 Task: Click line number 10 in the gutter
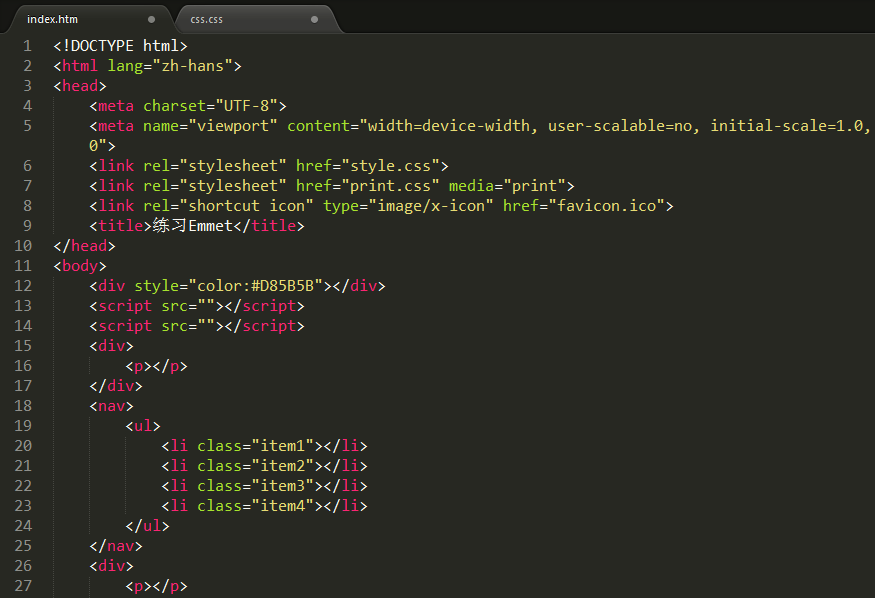(x=23, y=245)
